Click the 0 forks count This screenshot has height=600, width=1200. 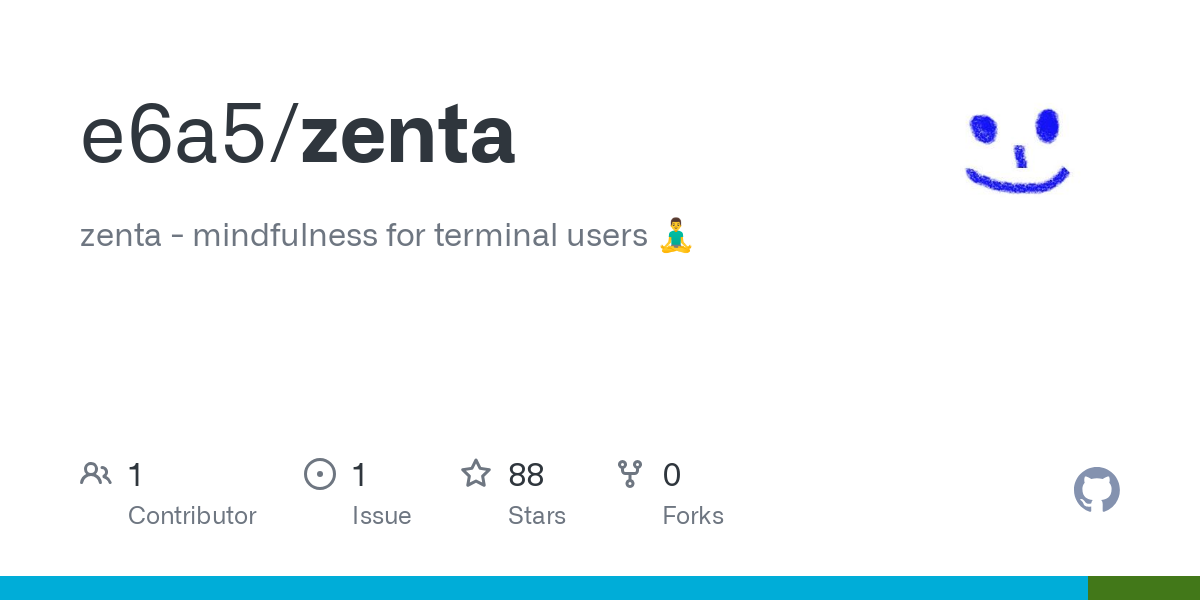tap(672, 475)
